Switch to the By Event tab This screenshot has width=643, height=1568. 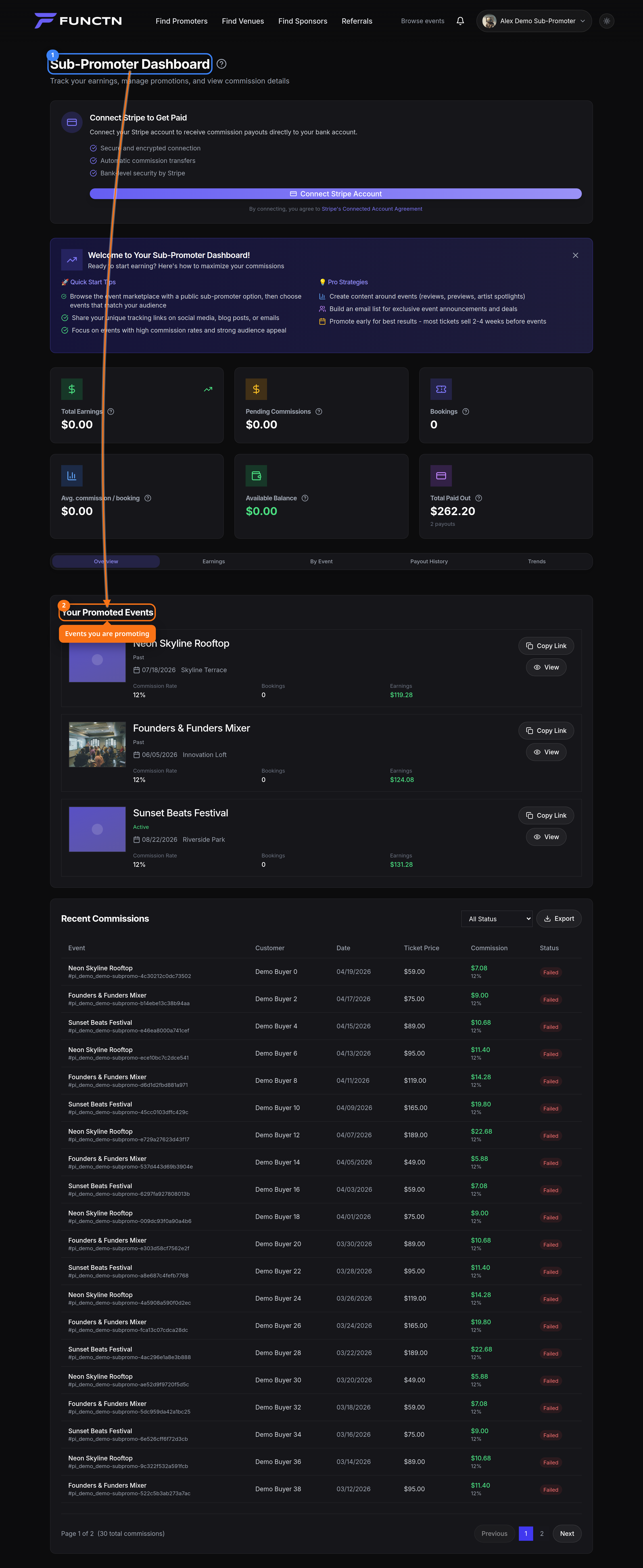(x=321, y=561)
